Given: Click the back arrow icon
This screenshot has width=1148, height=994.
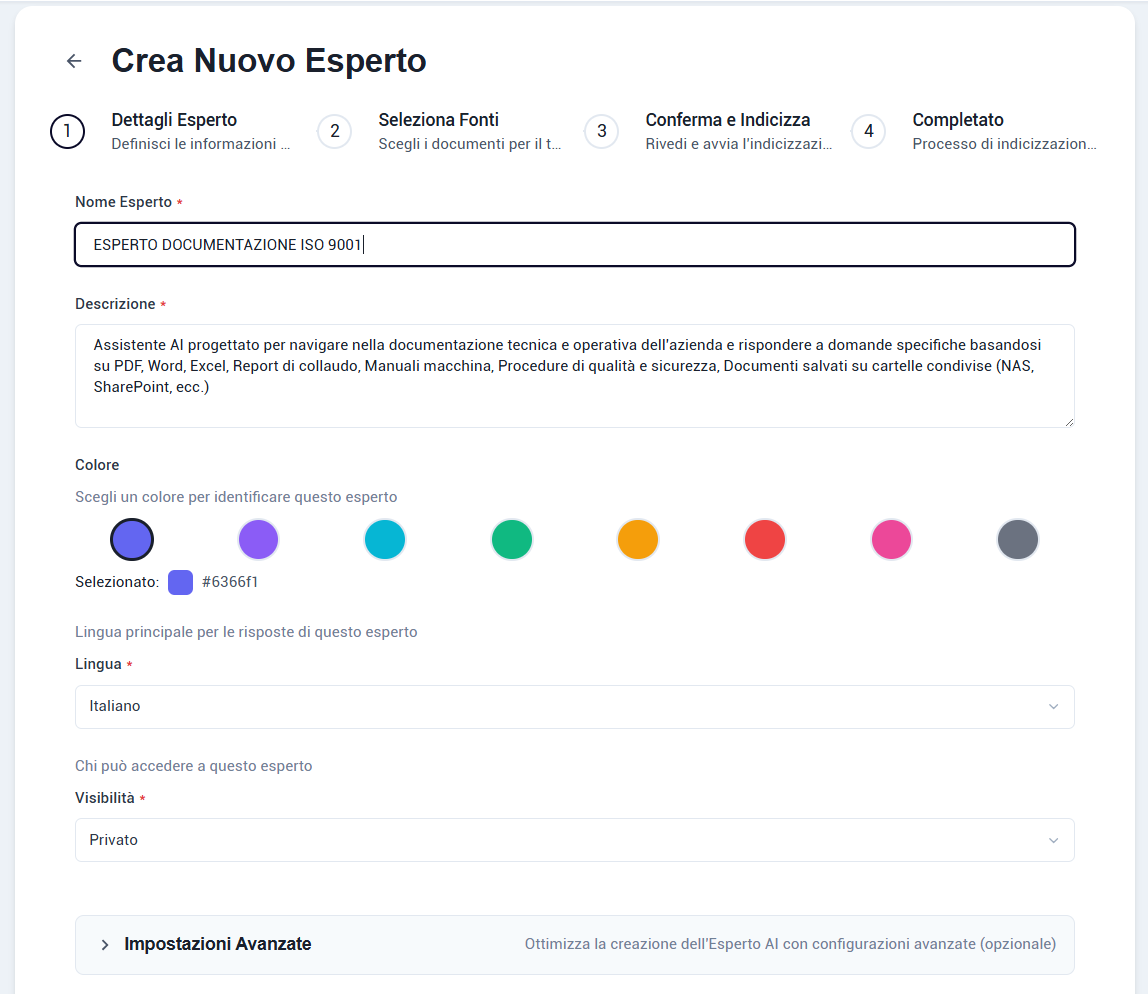Looking at the screenshot, I should [x=74, y=61].
